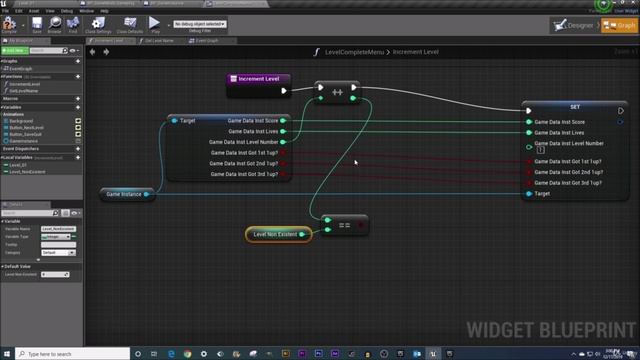The height and width of the screenshot is (360, 640).
Task: Collapse the Default Value section
Action: coord(2,266)
